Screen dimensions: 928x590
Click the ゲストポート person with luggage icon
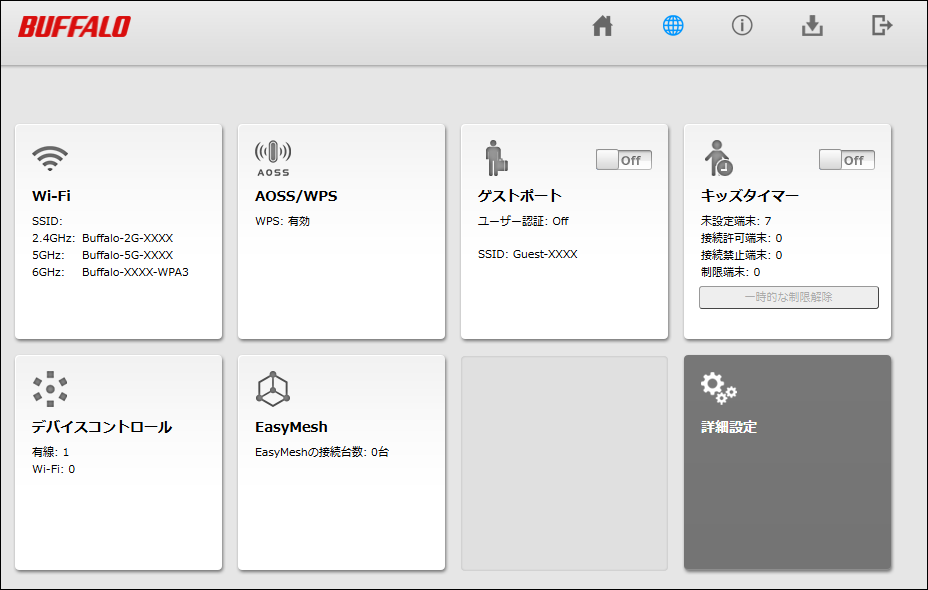(x=496, y=157)
